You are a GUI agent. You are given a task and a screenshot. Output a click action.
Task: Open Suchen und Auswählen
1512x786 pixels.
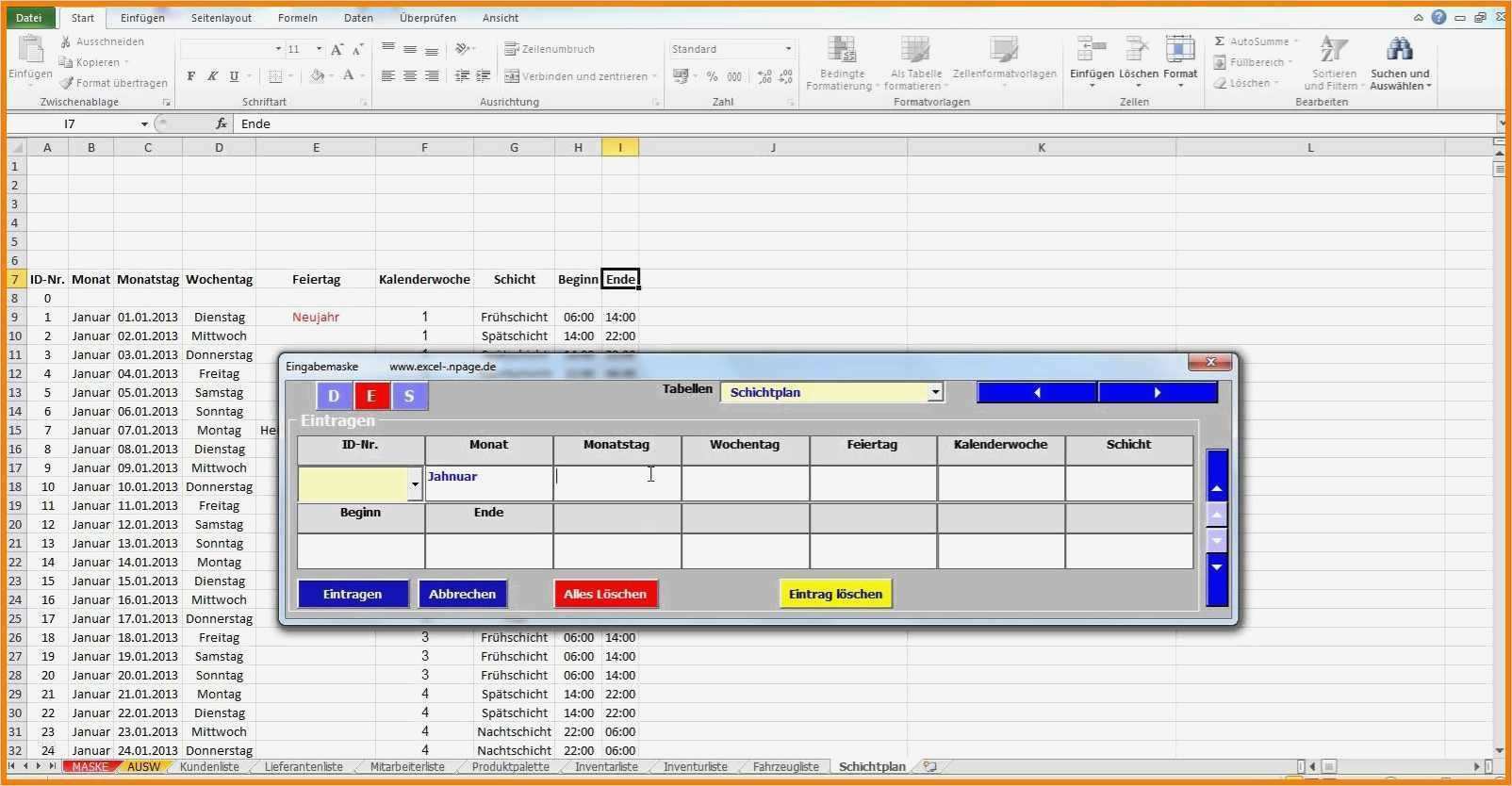[1400, 63]
